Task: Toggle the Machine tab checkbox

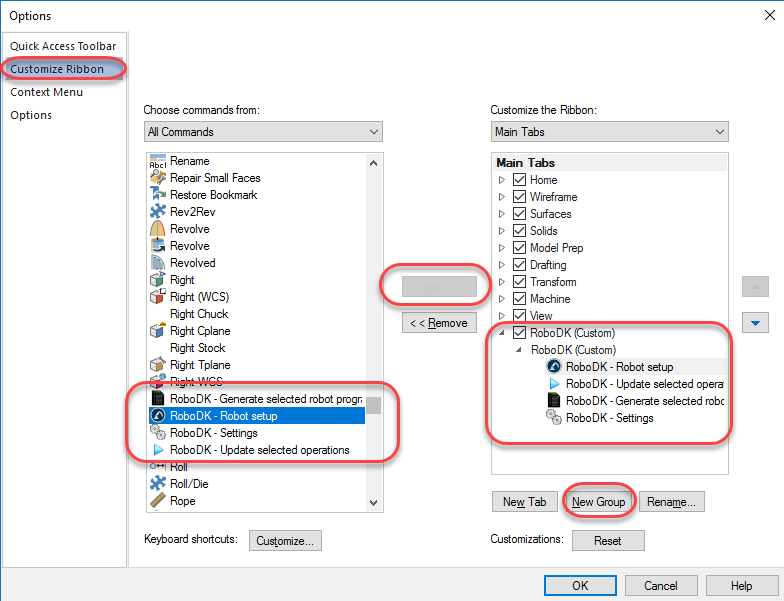Action: [519, 299]
